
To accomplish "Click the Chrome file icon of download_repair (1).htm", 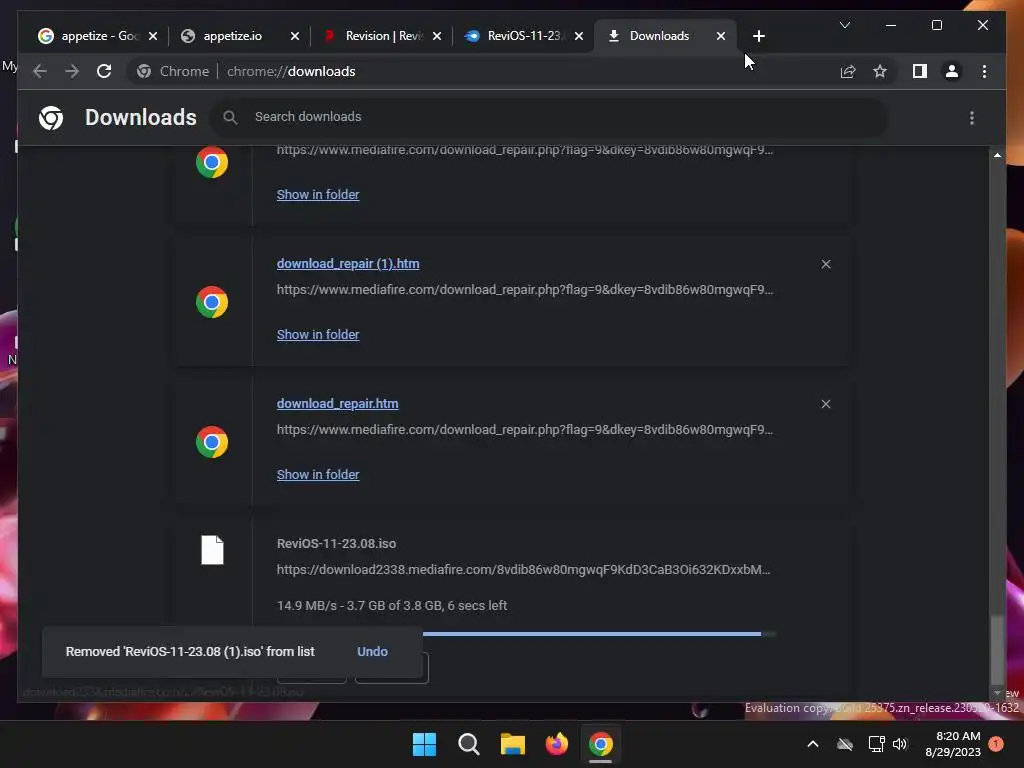I will [212, 302].
